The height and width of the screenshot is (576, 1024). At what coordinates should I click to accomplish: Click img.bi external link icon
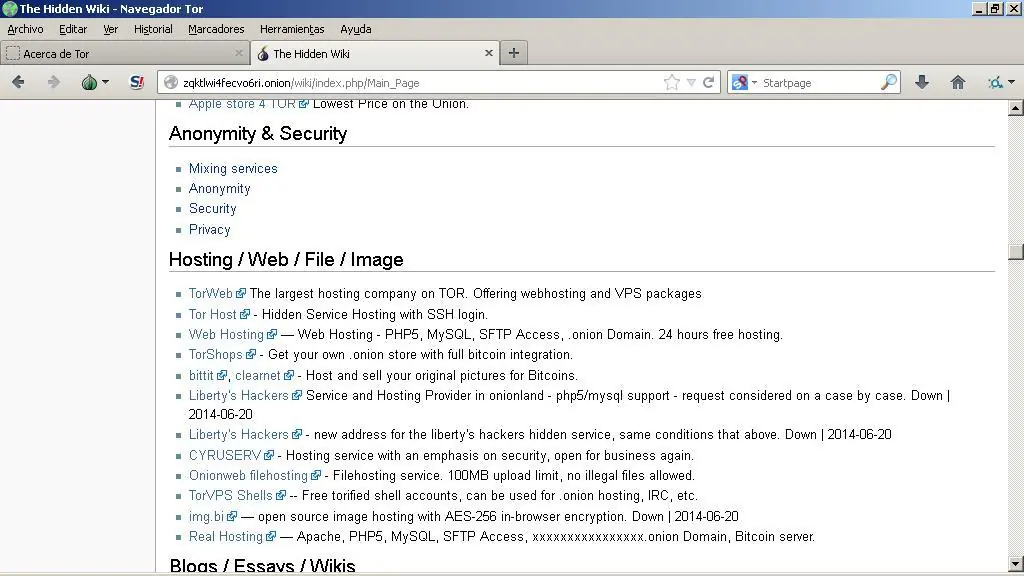232,517
